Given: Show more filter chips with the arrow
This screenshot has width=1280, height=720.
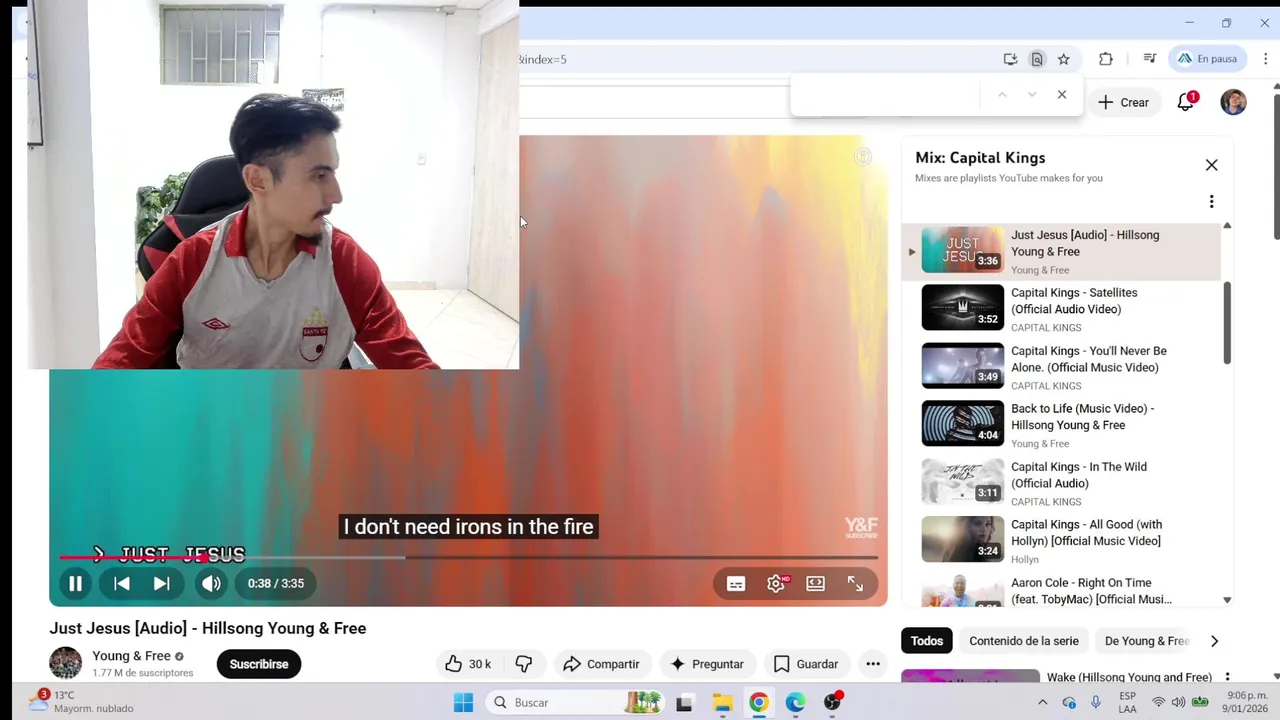Looking at the screenshot, I should [x=1214, y=641].
